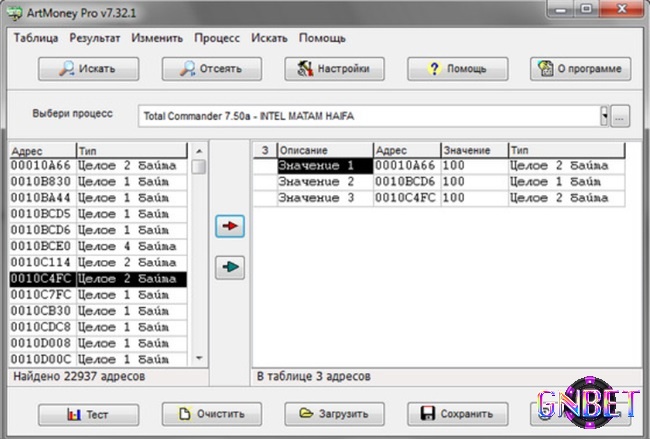Open the Изменить menu
The width and height of the screenshot is (650, 439).
pos(157,38)
